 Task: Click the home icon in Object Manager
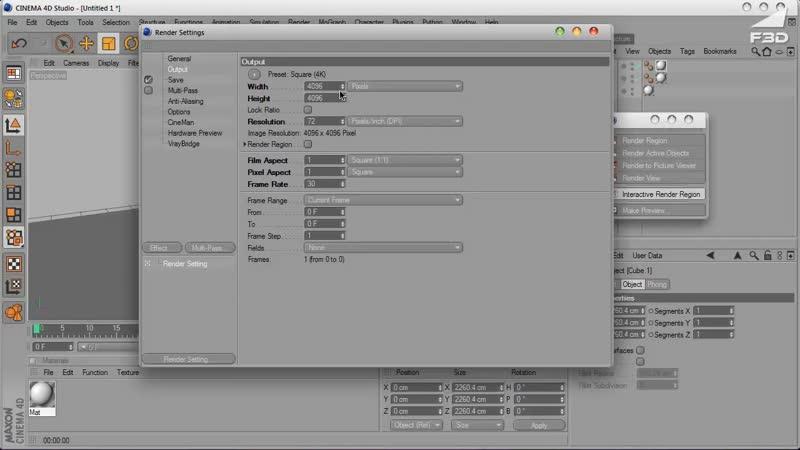pyautogui.click(x=767, y=52)
